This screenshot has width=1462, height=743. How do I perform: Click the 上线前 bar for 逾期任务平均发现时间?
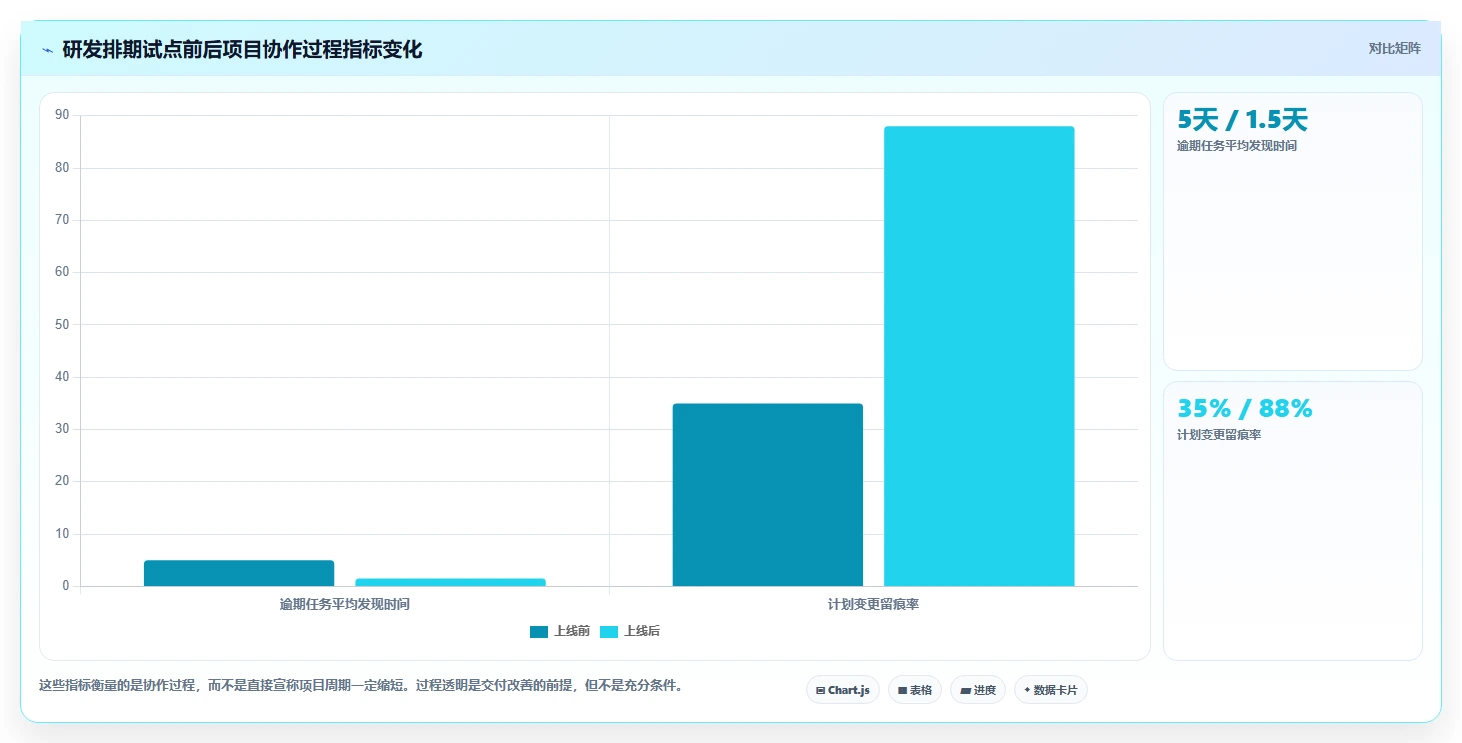point(239,573)
